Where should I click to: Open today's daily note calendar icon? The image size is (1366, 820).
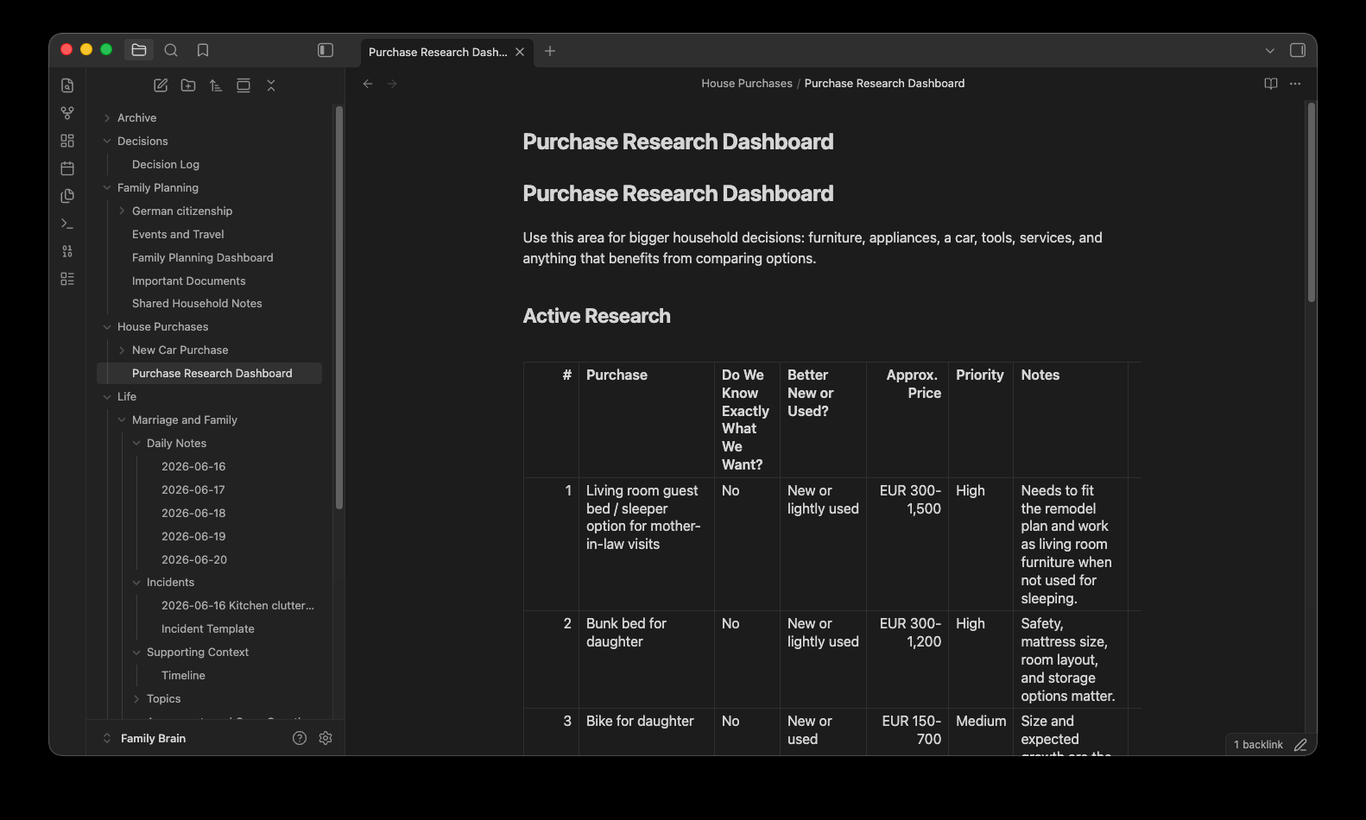coord(67,168)
